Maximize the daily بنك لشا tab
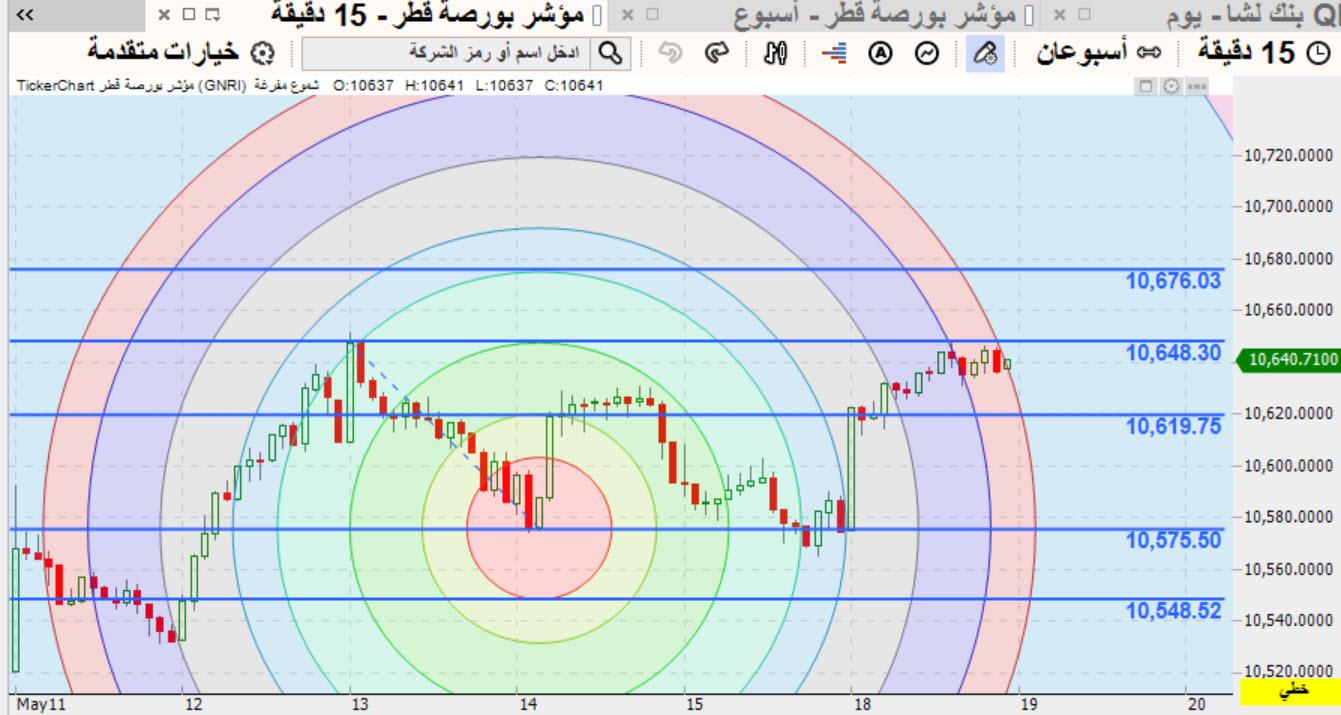 [x=1086, y=15]
